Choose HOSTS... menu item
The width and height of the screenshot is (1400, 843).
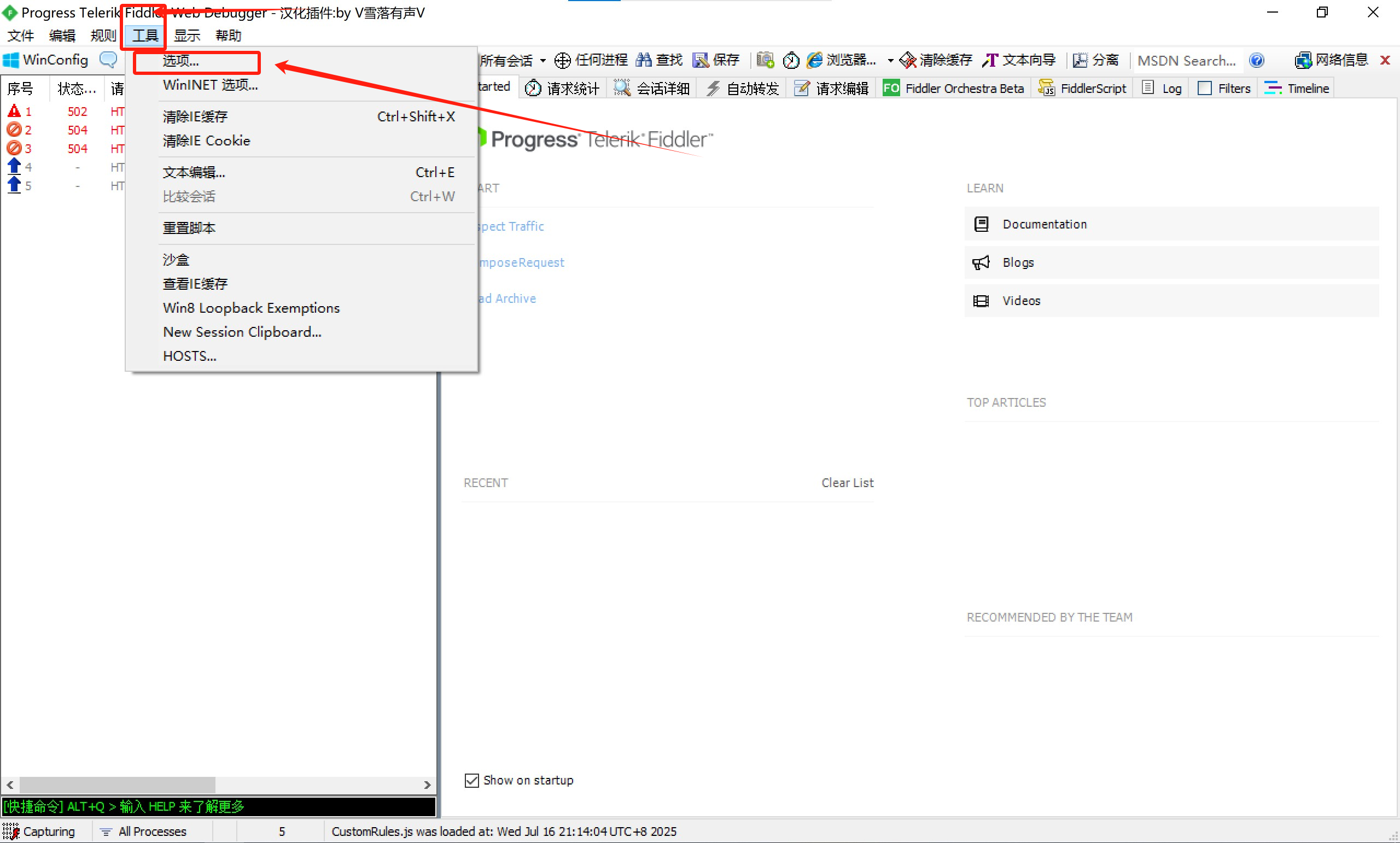[x=301, y=356]
